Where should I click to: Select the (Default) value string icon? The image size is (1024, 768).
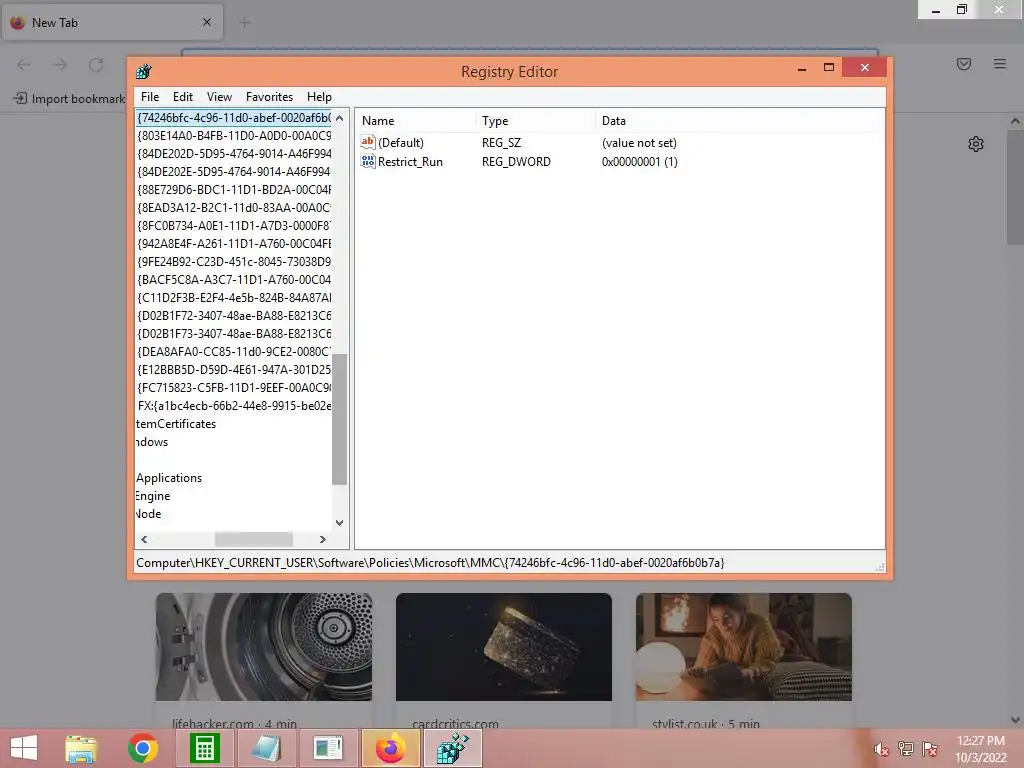click(368, 142)
